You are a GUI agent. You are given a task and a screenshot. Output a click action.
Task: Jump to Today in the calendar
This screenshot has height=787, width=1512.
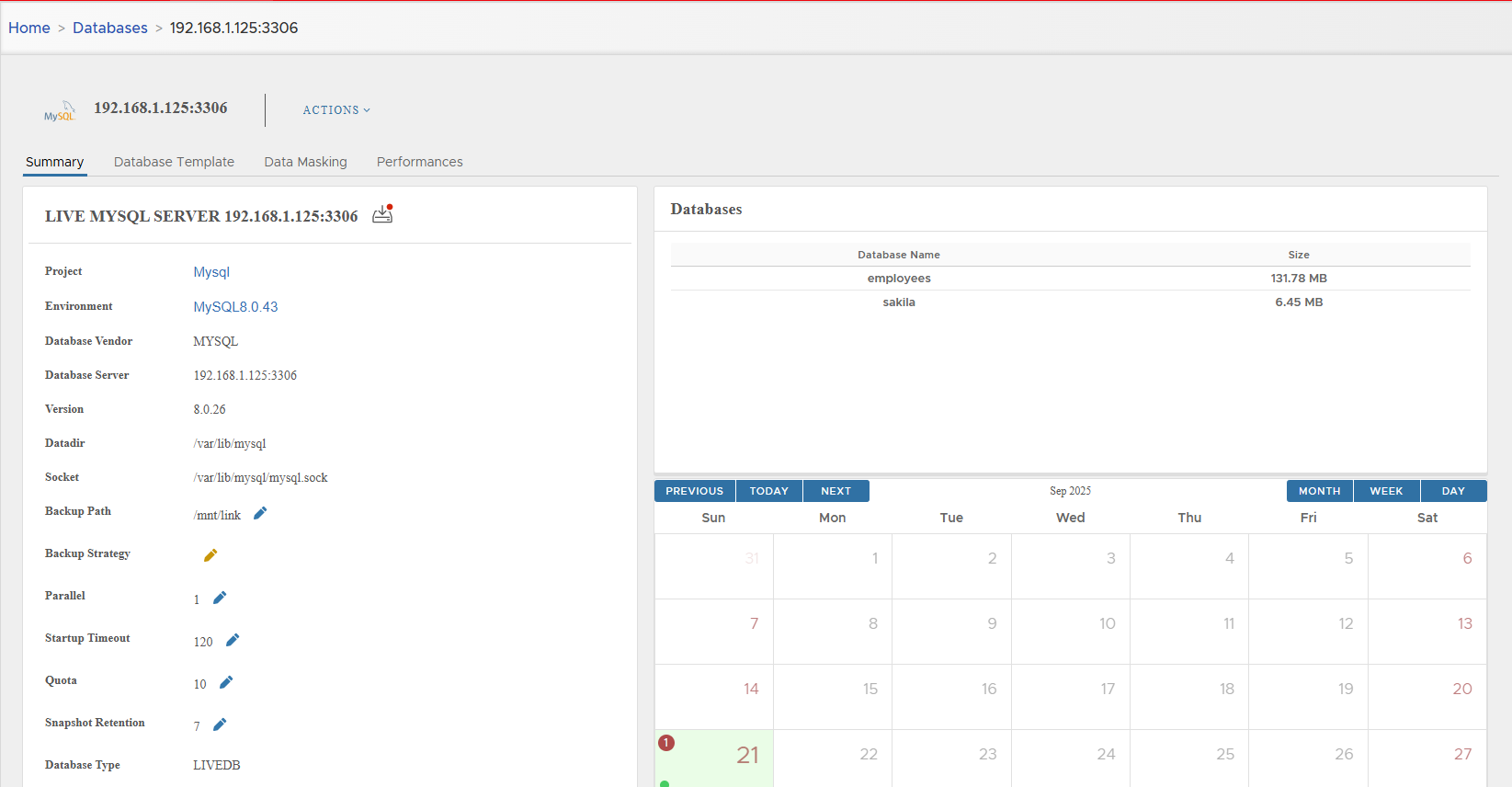(x=768, y=491)
